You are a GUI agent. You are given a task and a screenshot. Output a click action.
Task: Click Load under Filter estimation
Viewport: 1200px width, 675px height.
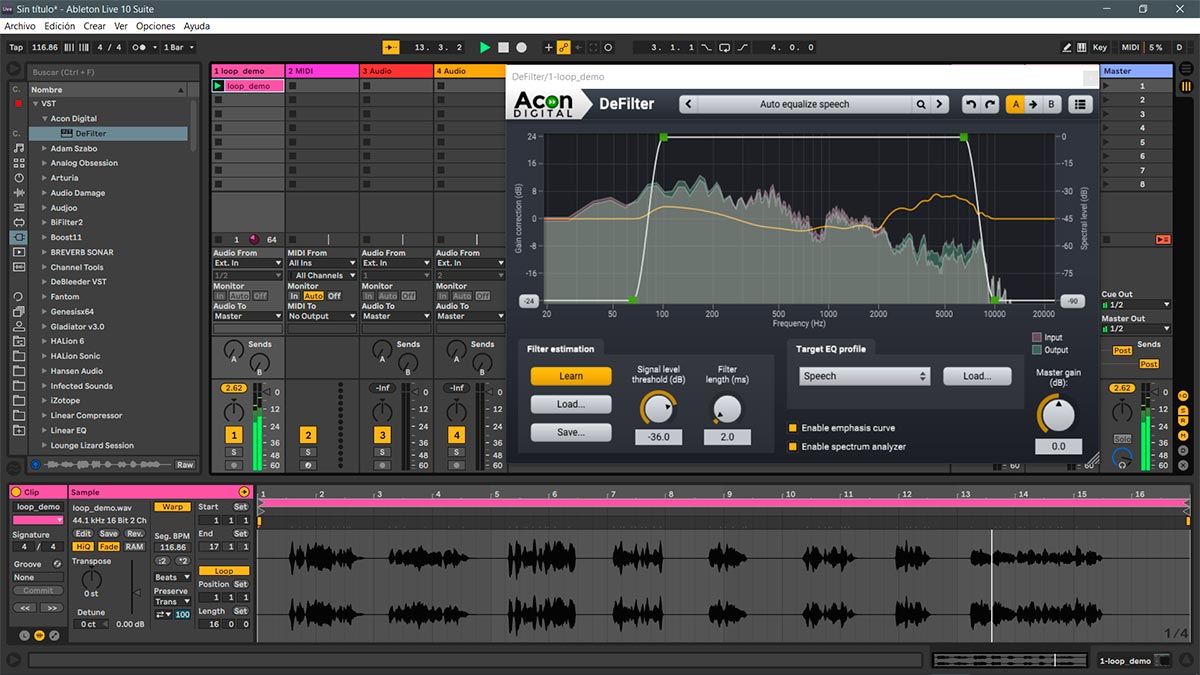coord(571,404)
